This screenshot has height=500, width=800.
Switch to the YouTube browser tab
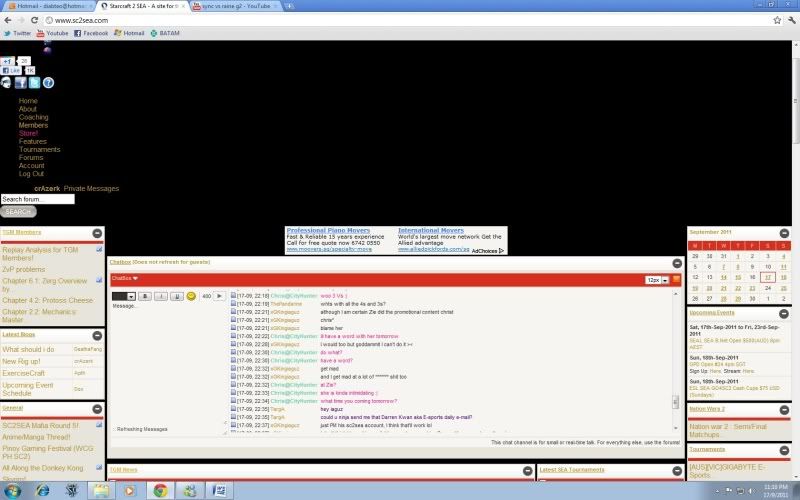tap(236, 6)
